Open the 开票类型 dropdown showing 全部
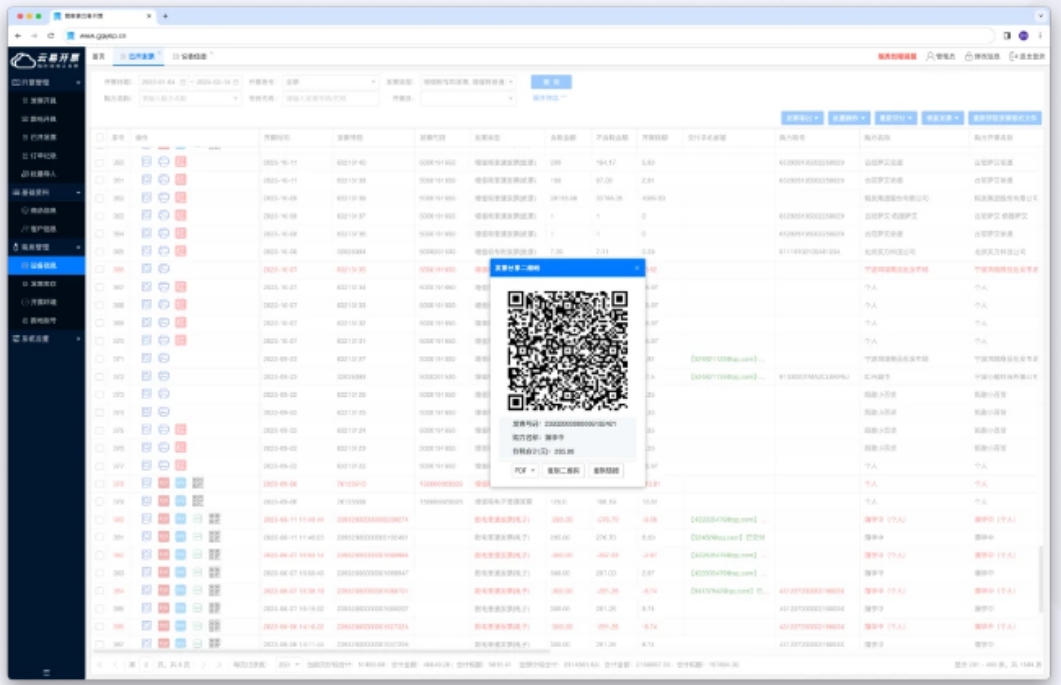This screenshot has height=685, width=1061. (330, 82)
